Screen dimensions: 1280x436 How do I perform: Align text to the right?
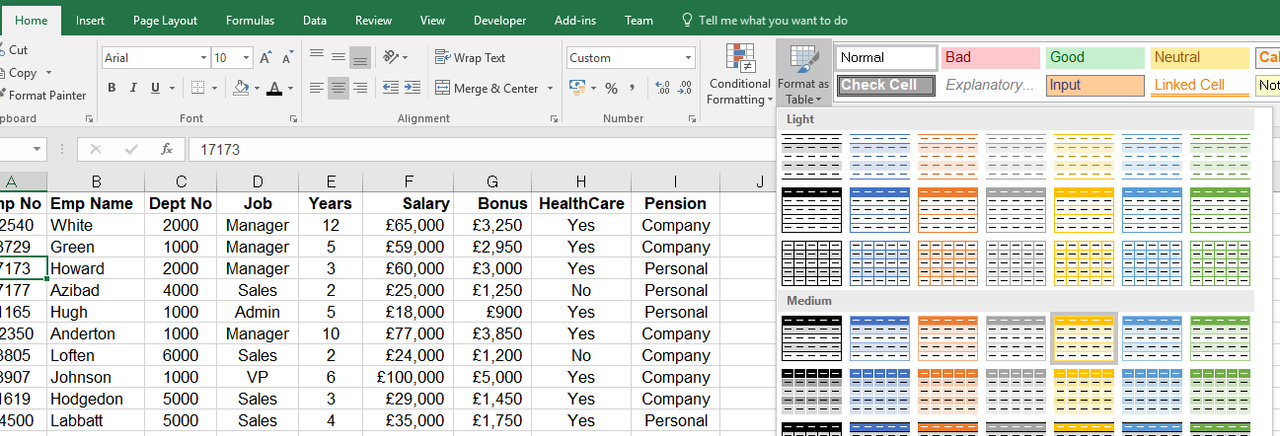[x=360, y=88]
